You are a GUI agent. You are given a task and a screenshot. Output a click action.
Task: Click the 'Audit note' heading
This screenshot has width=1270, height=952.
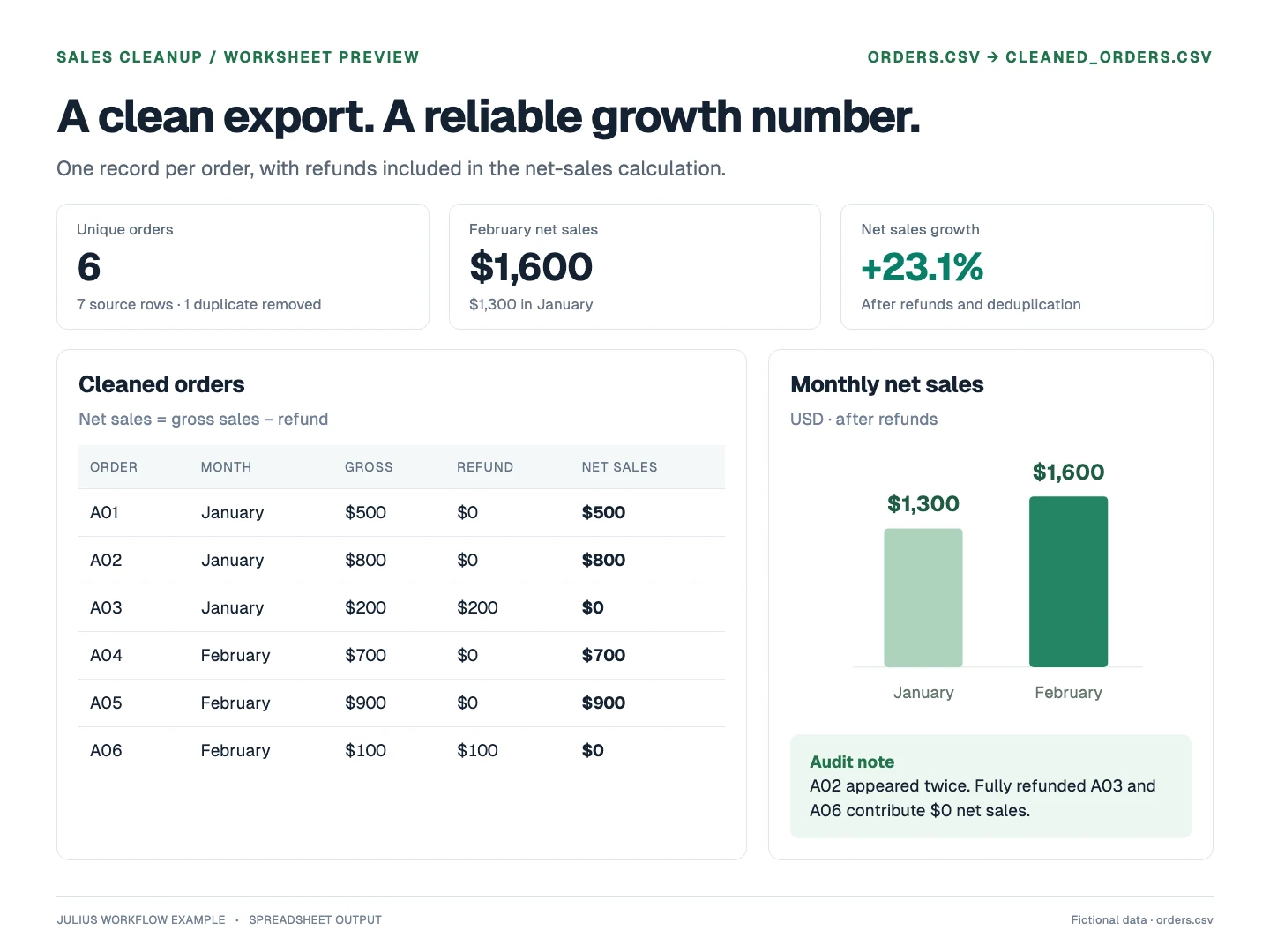tap(852, 762)
